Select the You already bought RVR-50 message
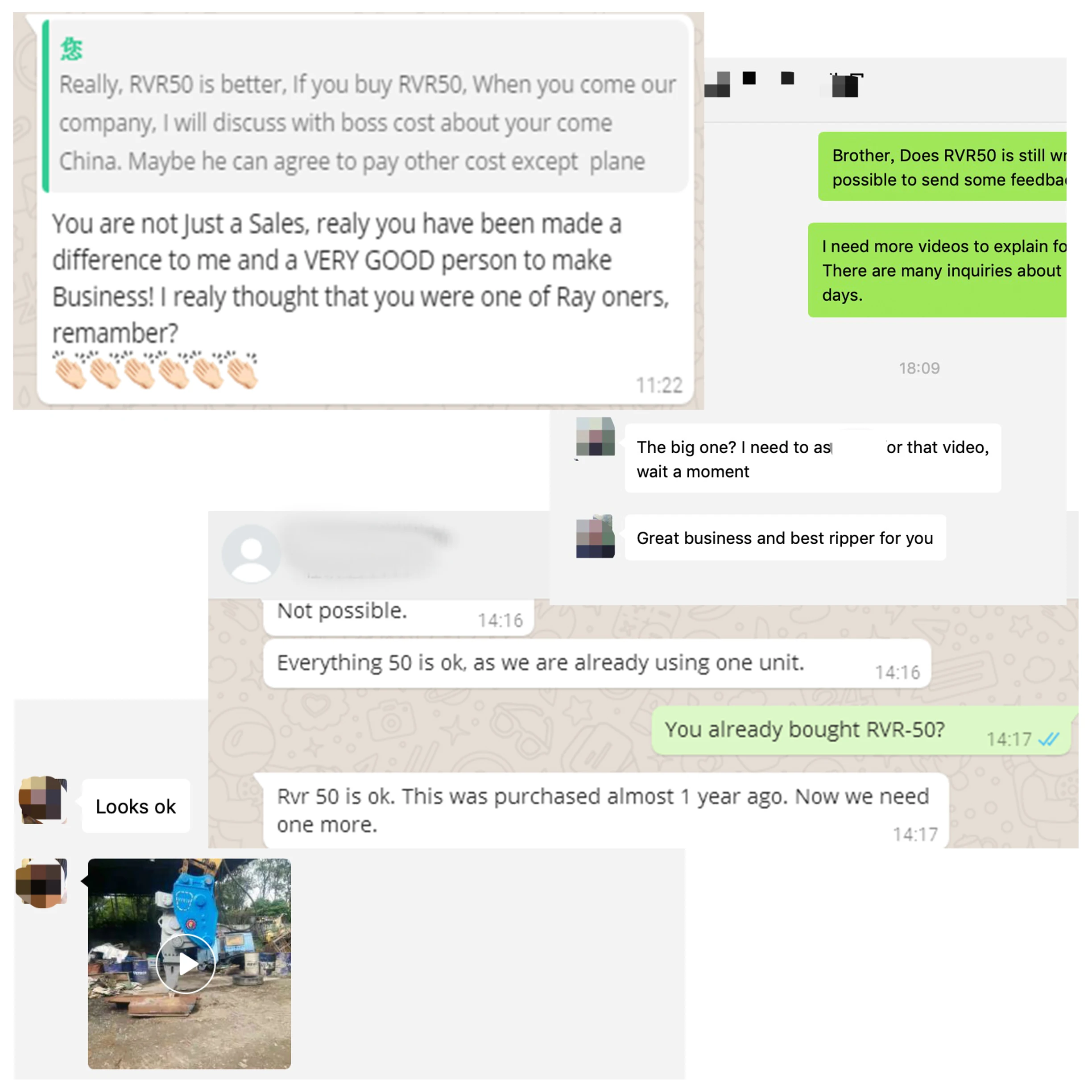The width and height of the screenshot is (1092, 1092). [861, 730]
